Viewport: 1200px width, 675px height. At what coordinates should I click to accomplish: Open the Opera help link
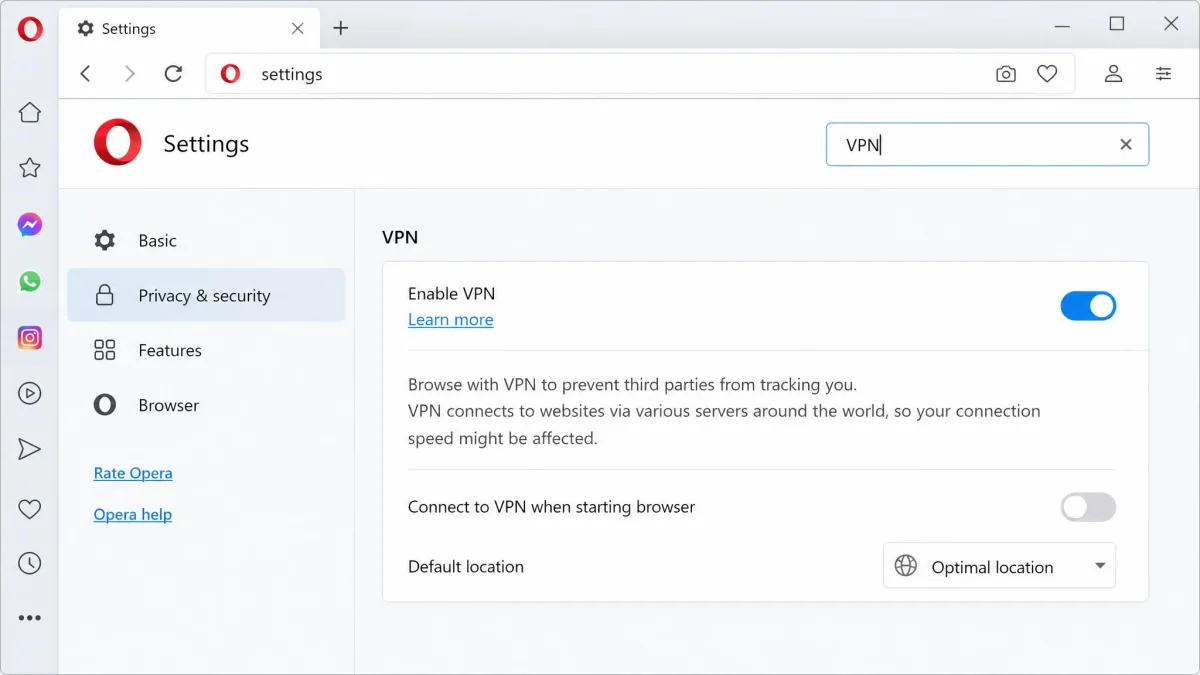tap(133, 515)
